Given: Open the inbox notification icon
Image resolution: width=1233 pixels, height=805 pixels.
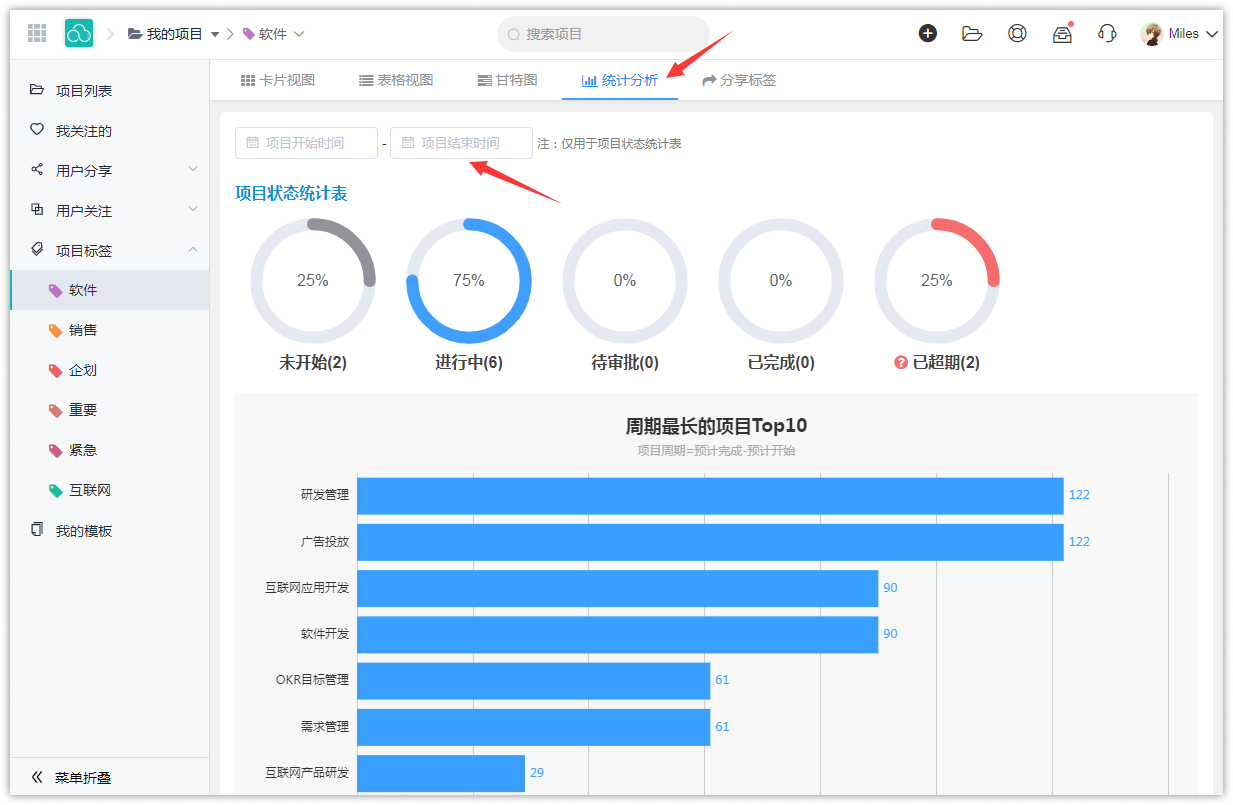Looking at the screenshot, I should coord(1062,34).
